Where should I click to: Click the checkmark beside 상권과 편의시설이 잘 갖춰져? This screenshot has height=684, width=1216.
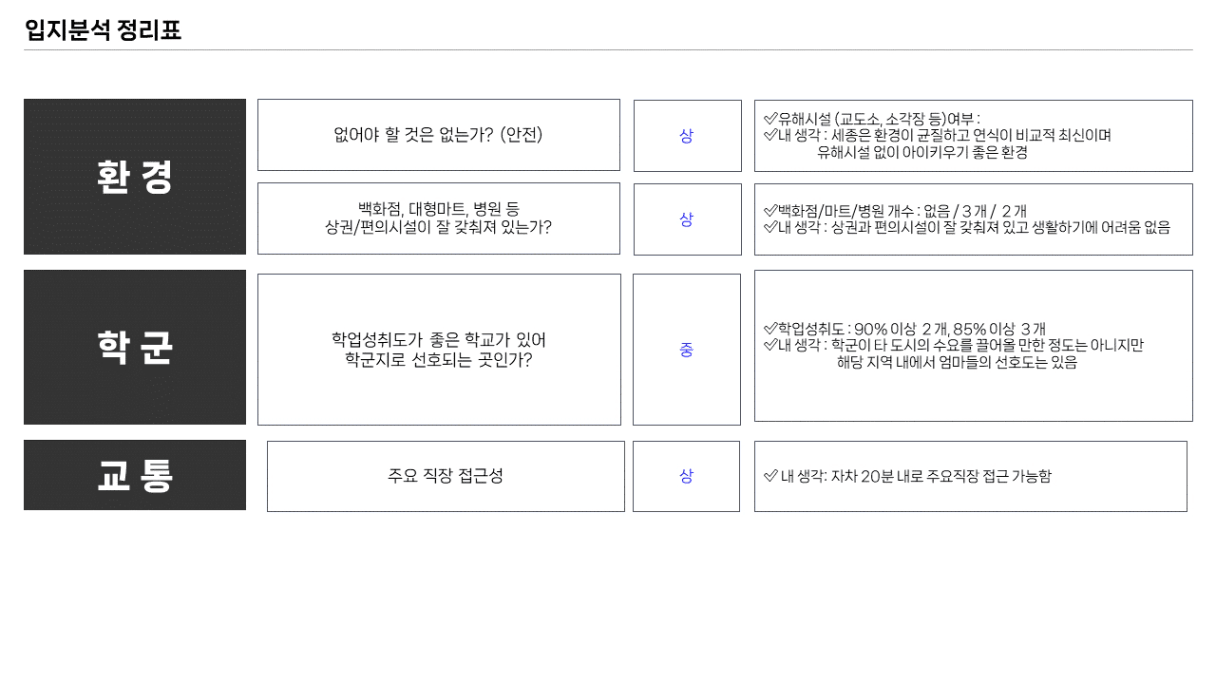pos(770,227)
